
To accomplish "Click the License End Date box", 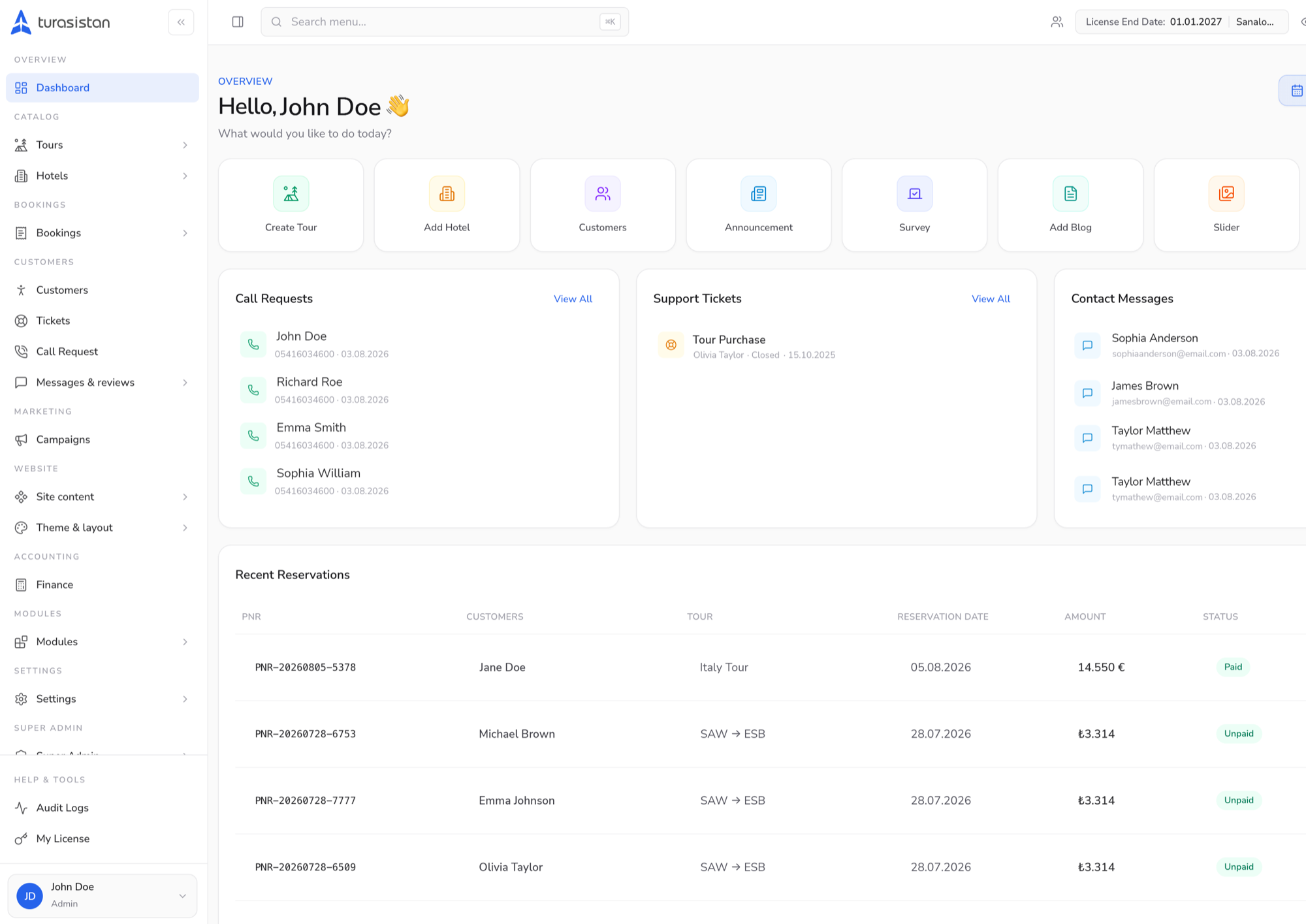I will click(x=1181, y=22).
